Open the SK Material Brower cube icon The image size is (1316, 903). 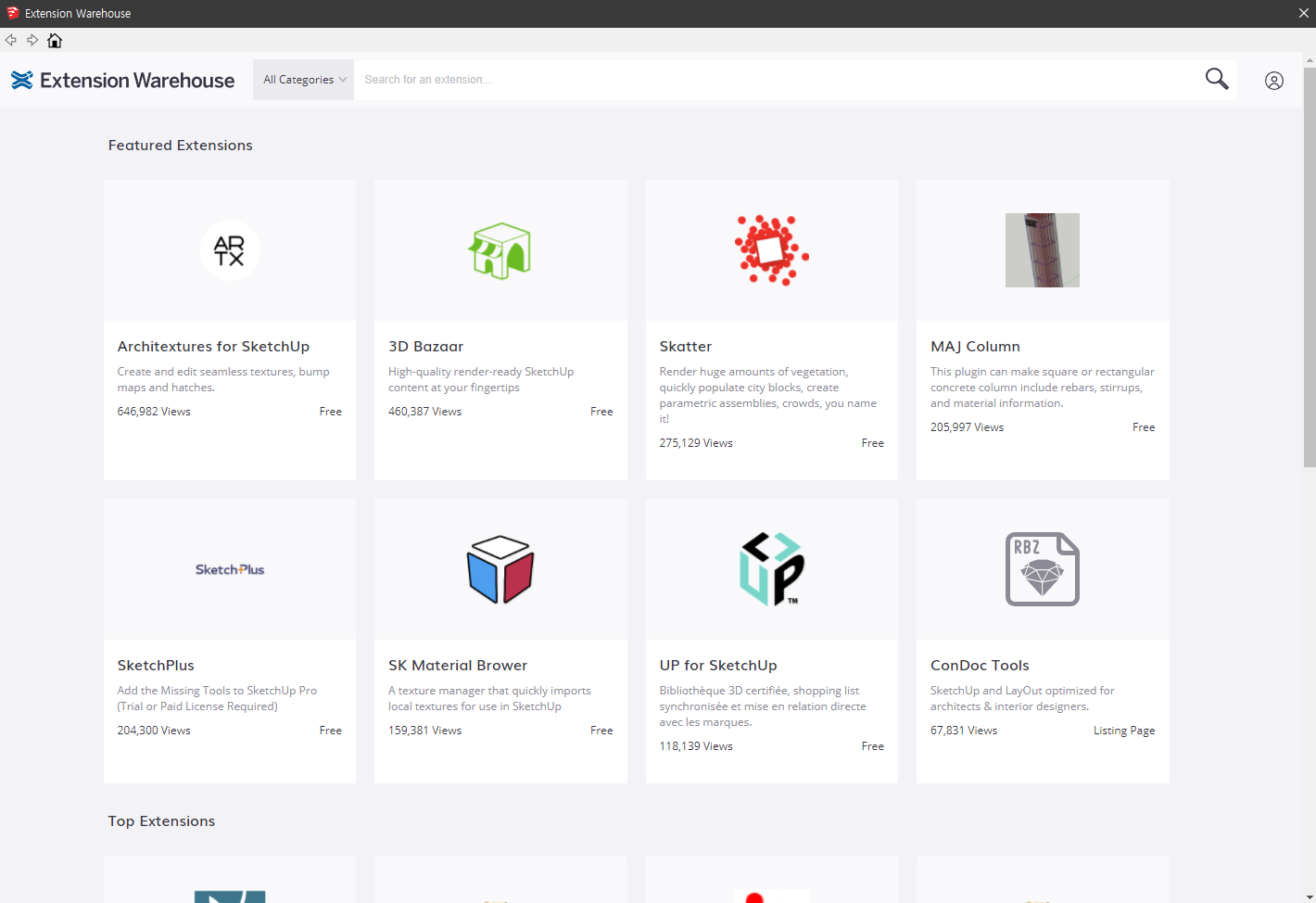point(500,569)
